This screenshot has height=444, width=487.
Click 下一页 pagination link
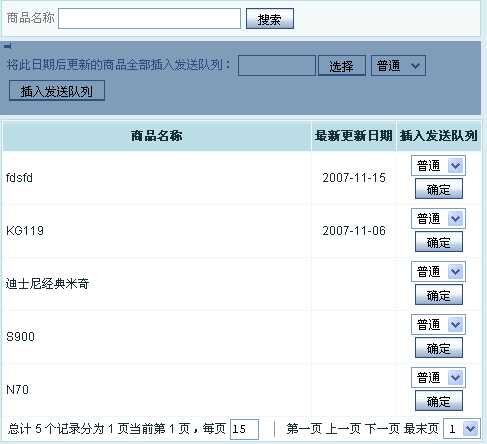tap(382, 429)
